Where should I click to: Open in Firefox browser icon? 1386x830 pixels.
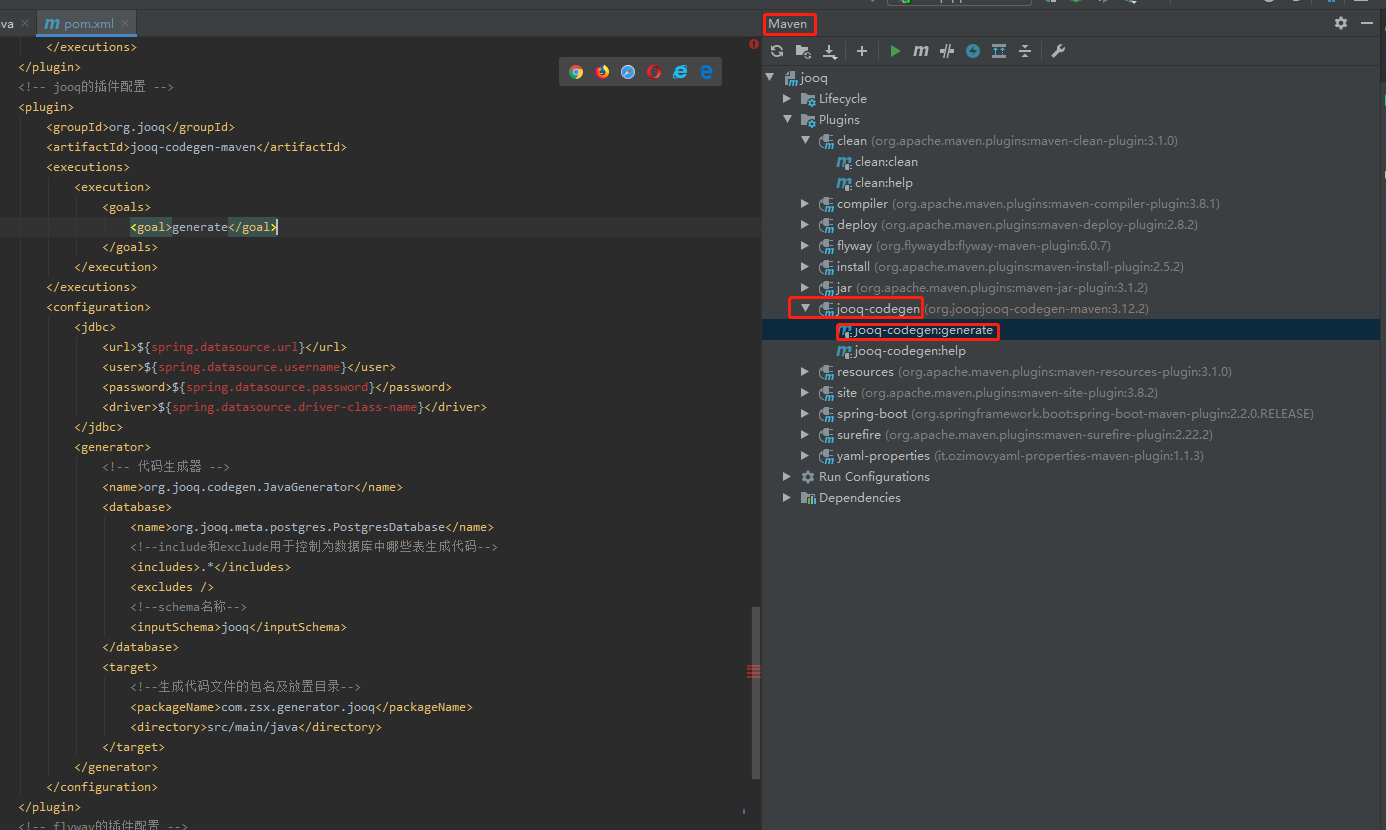602,72
